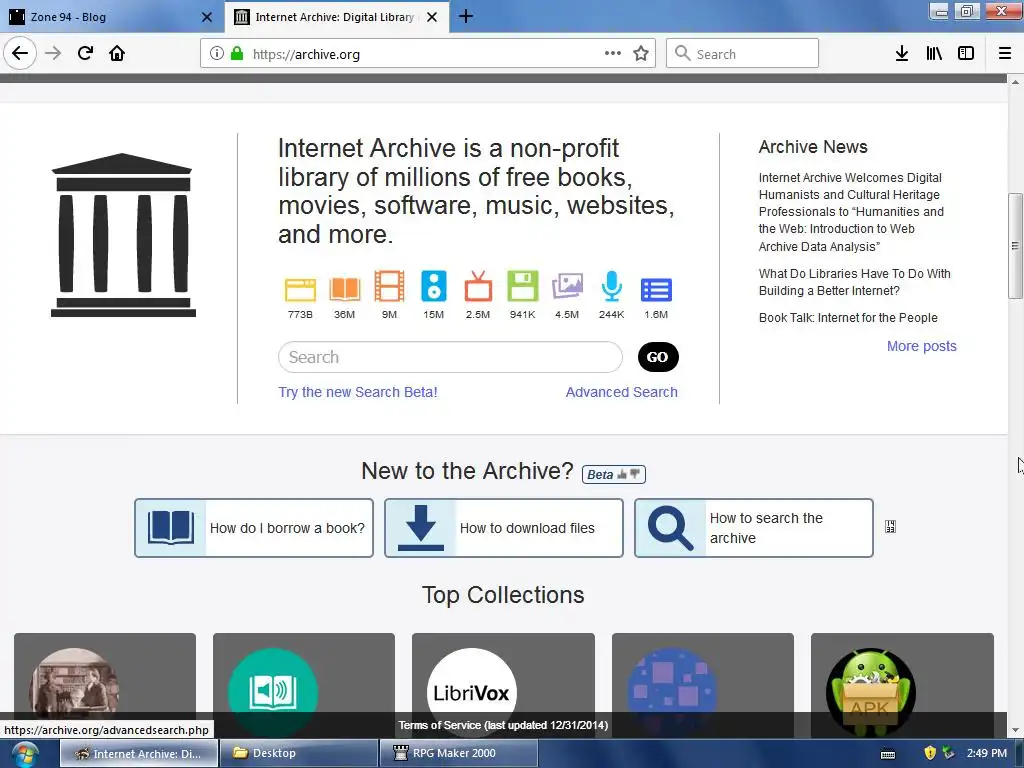
Task: Show site information icon in address bar
Action: tap(217, 54)
